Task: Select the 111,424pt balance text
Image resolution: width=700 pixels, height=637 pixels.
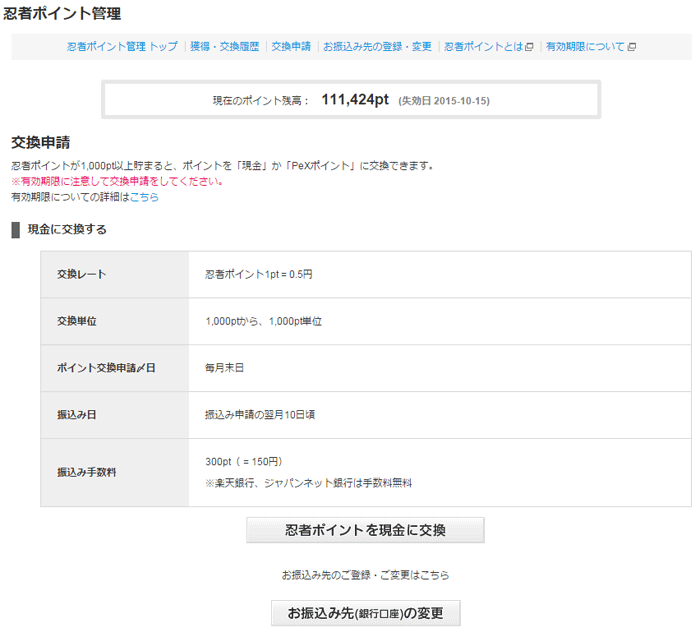Action: pyautogui.click(x=355, y=99)
